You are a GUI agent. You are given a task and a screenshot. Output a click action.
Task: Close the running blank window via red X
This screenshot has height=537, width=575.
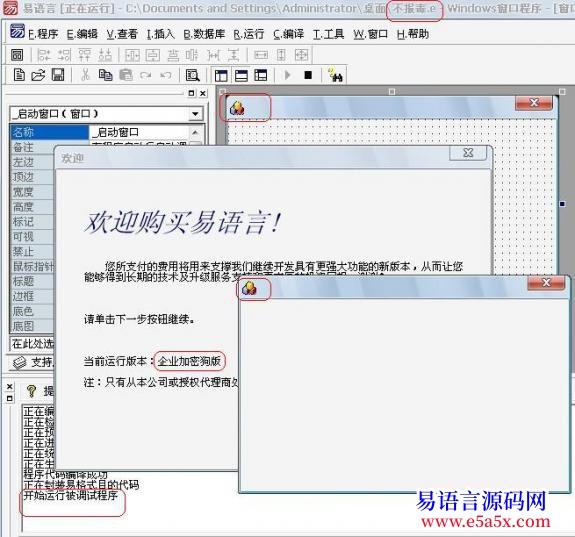(x=546, y=283)
